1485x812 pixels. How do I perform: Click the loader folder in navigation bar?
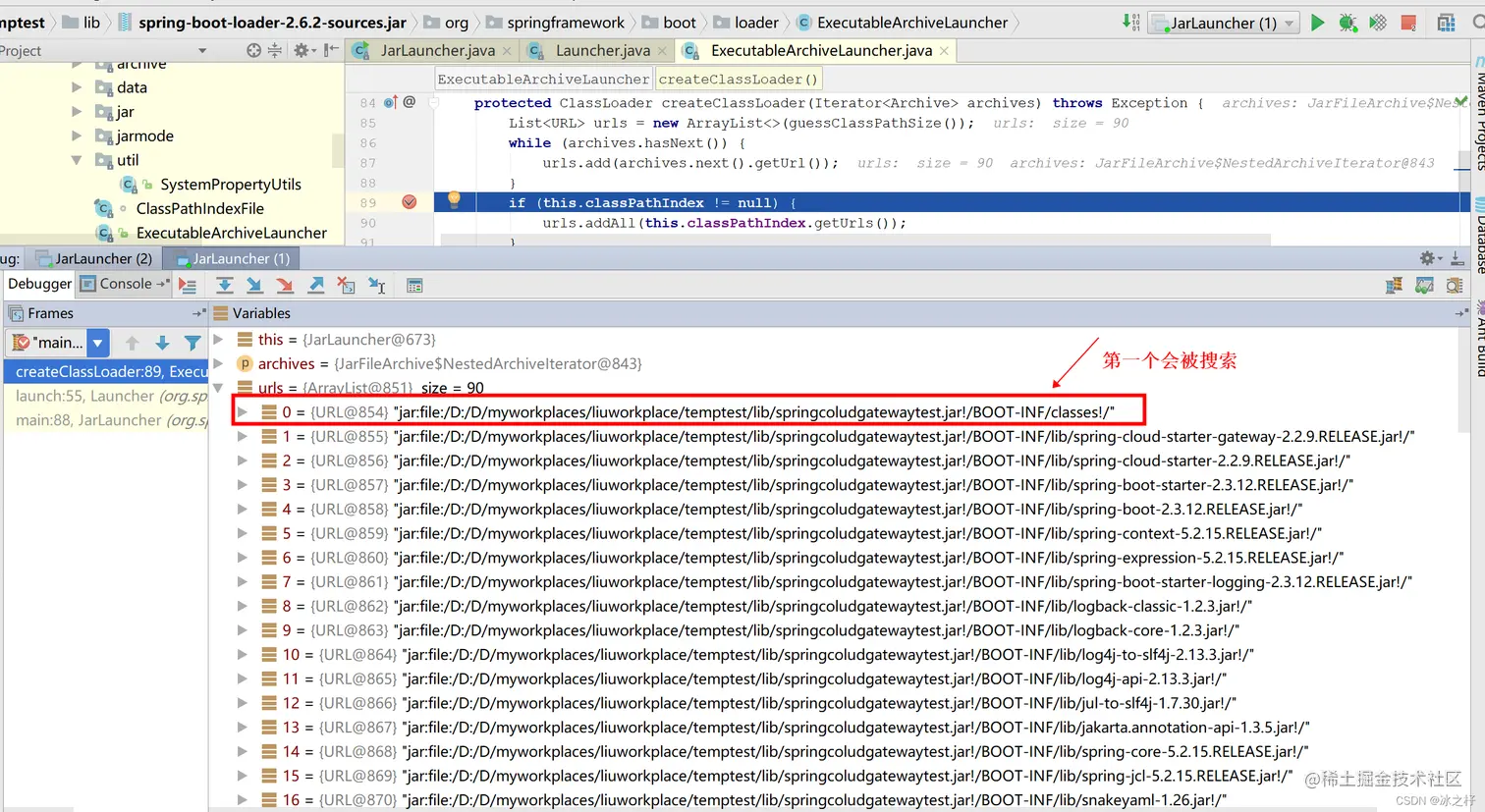point(745,22)
